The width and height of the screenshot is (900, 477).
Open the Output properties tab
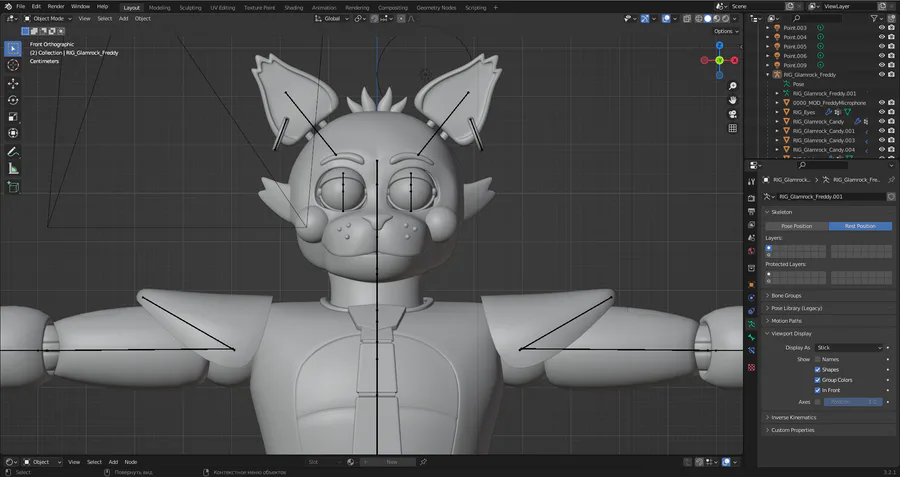point(751,211)
